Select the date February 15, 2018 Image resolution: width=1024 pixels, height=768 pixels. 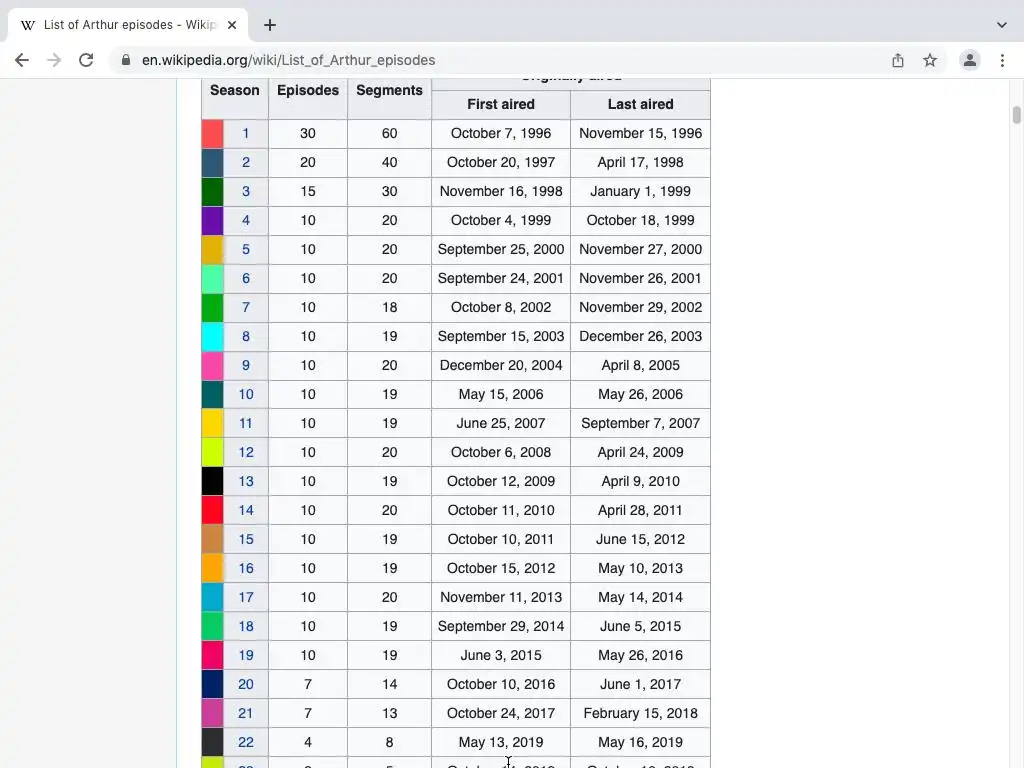[x=641, y=713]
